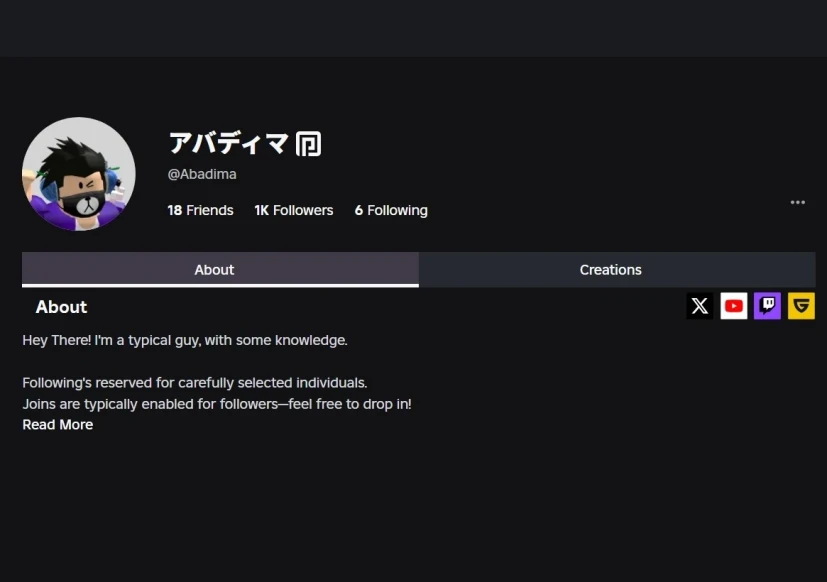Open the yellow Guilded social icon
This screenshot has height=582, width=827.
(801, 306)
